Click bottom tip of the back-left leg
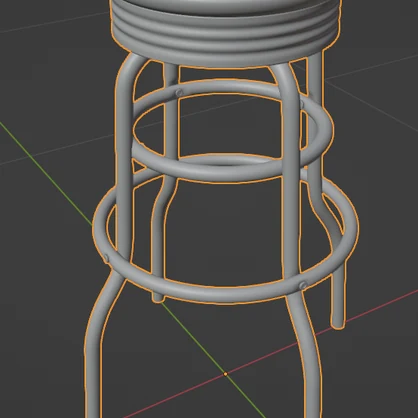The height and width of the screenshot is (418, 418). [x=158, y=298]
